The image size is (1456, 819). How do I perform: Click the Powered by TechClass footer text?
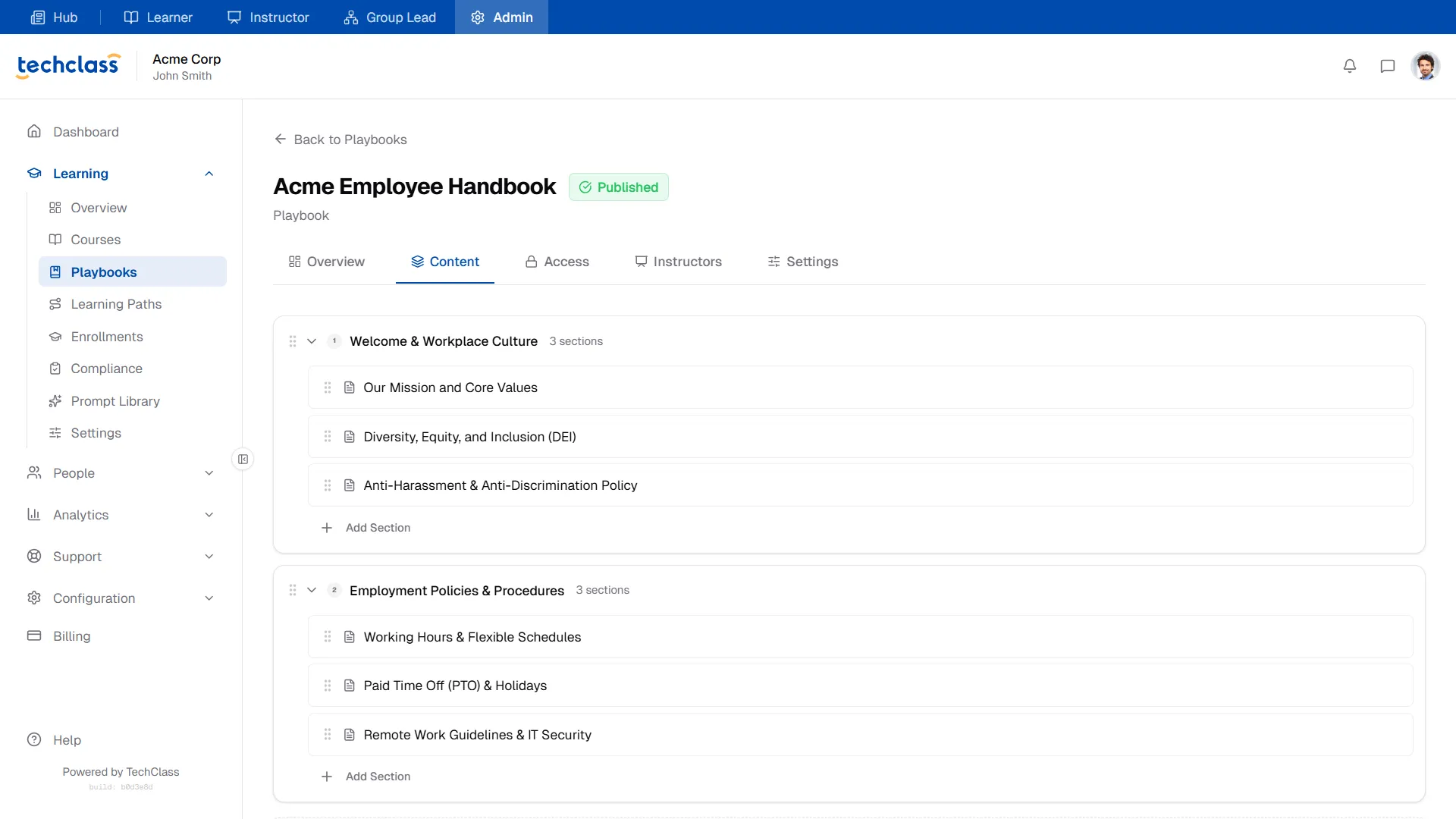tap(121, 772)
